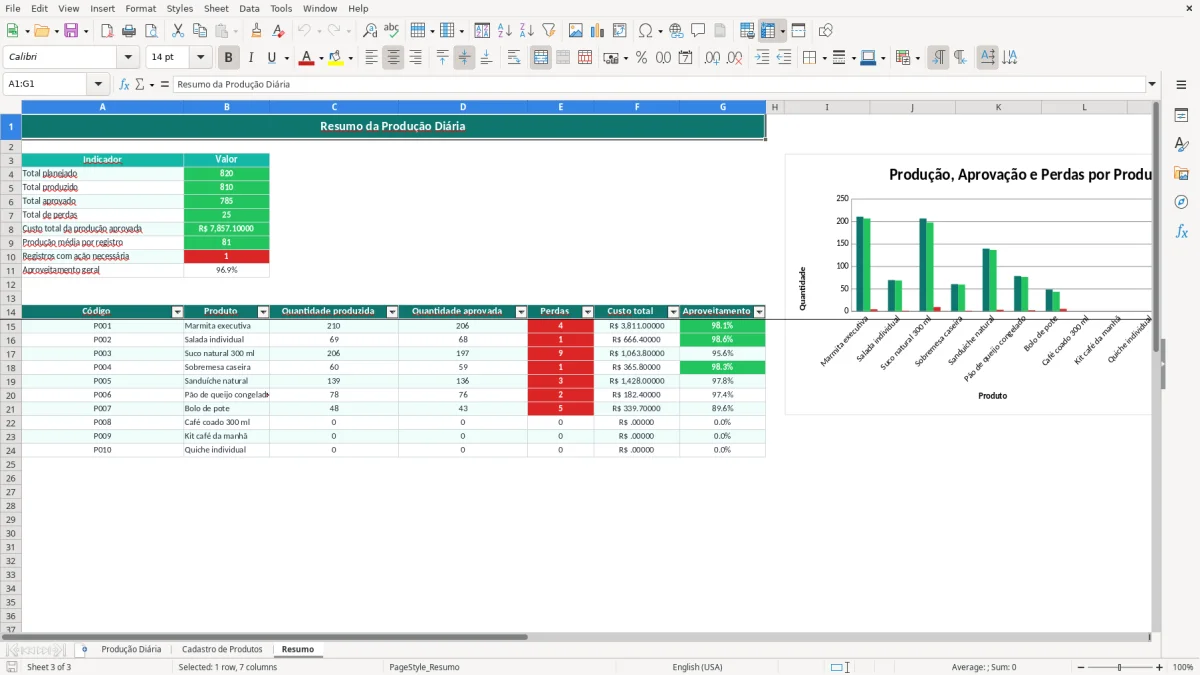
Task: Expand the Name Box dropdown
Action: (x=98, y=84)
